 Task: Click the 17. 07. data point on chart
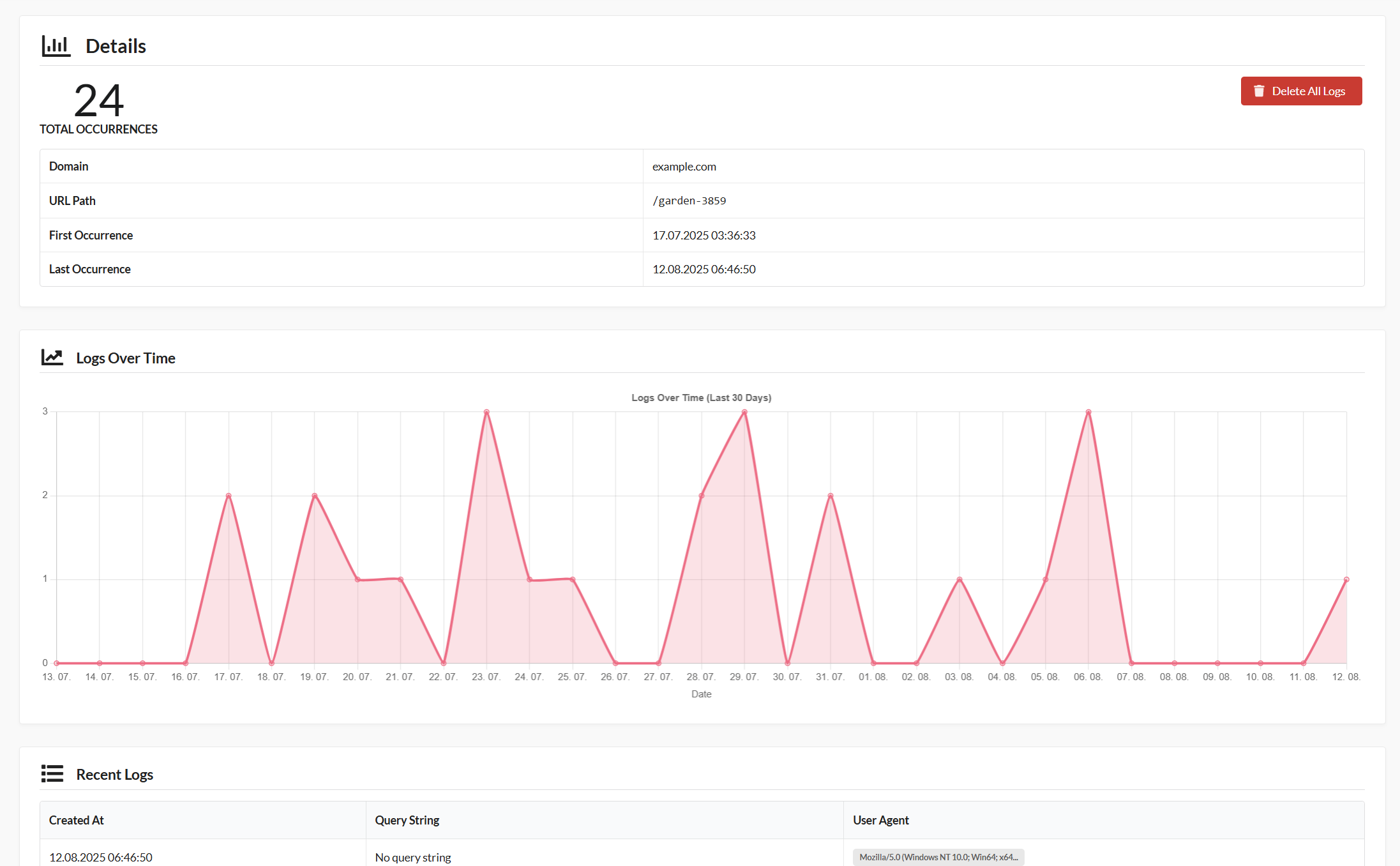point(229,496)
